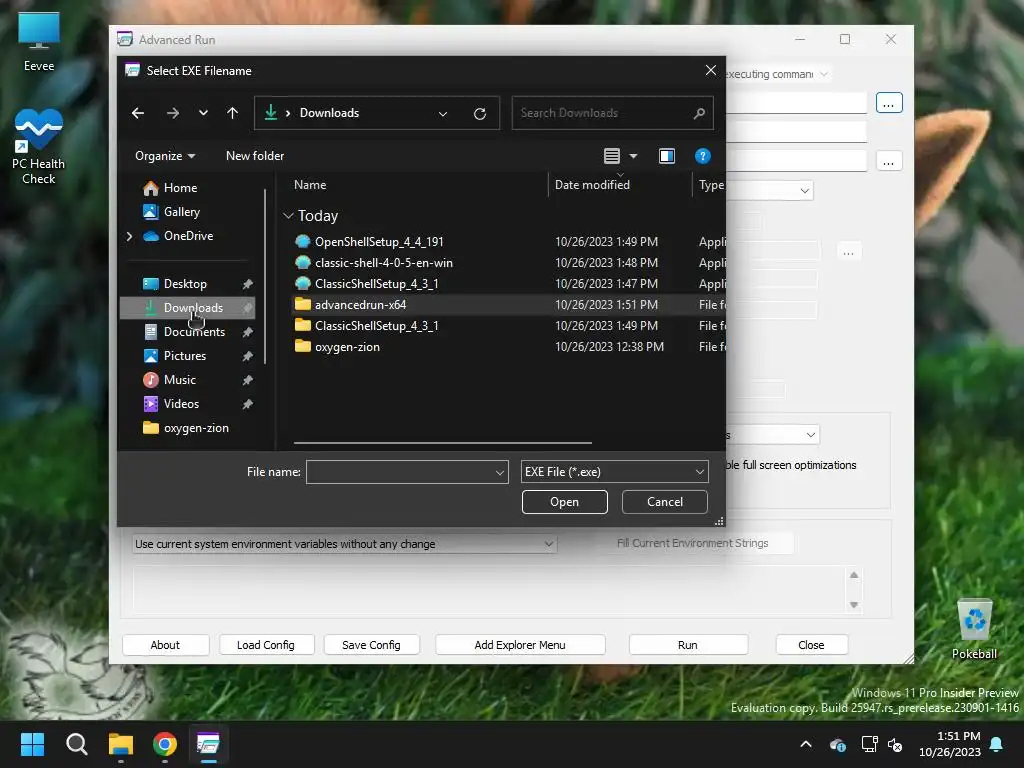
Task: Click the pin icon beside Music
Action: pyautogui.click(x=248, y=380)
